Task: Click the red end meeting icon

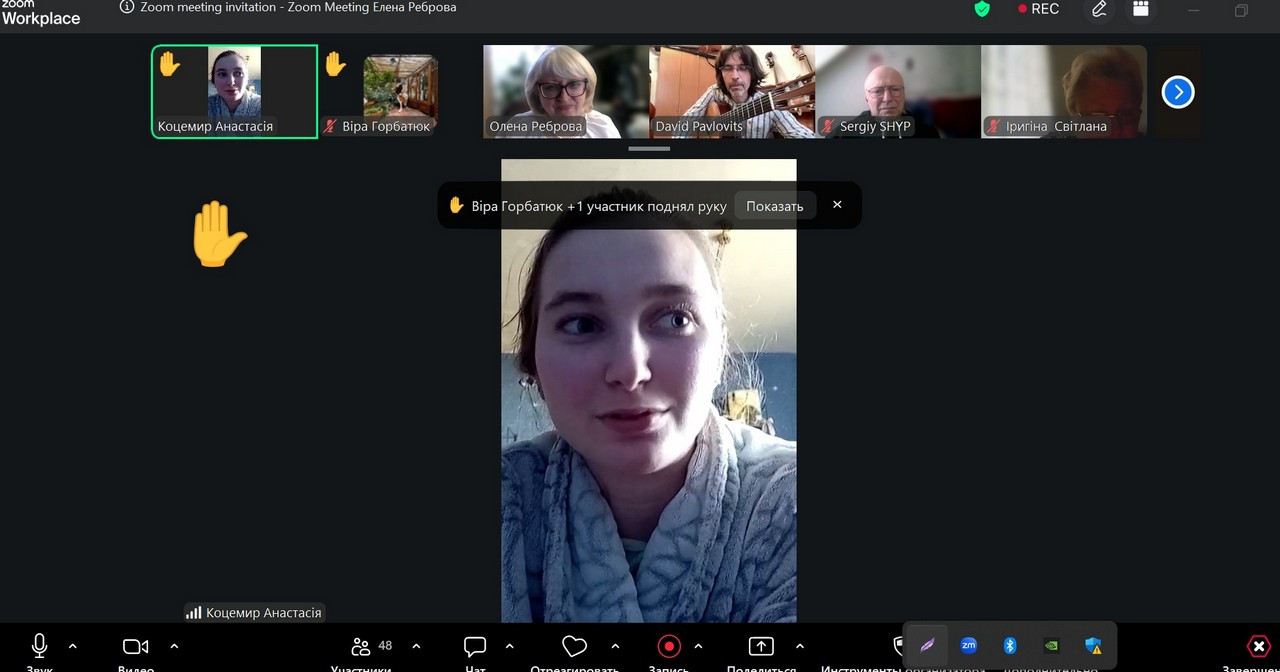Action: (1258, 646)
